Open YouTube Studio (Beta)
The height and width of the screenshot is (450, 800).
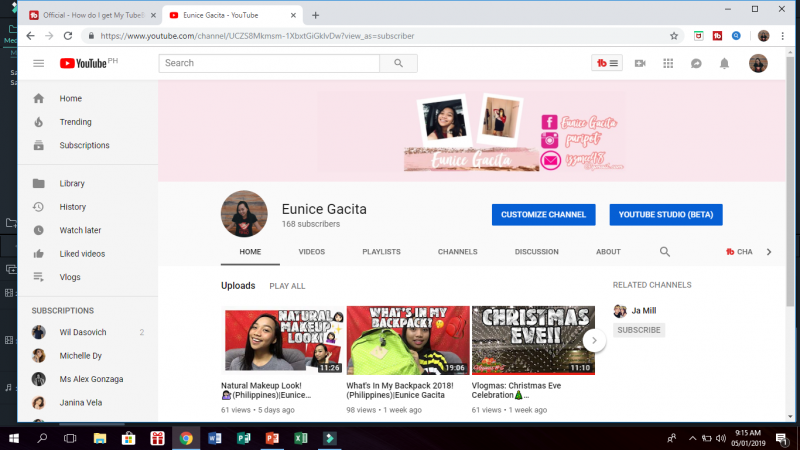pos(665,215)
